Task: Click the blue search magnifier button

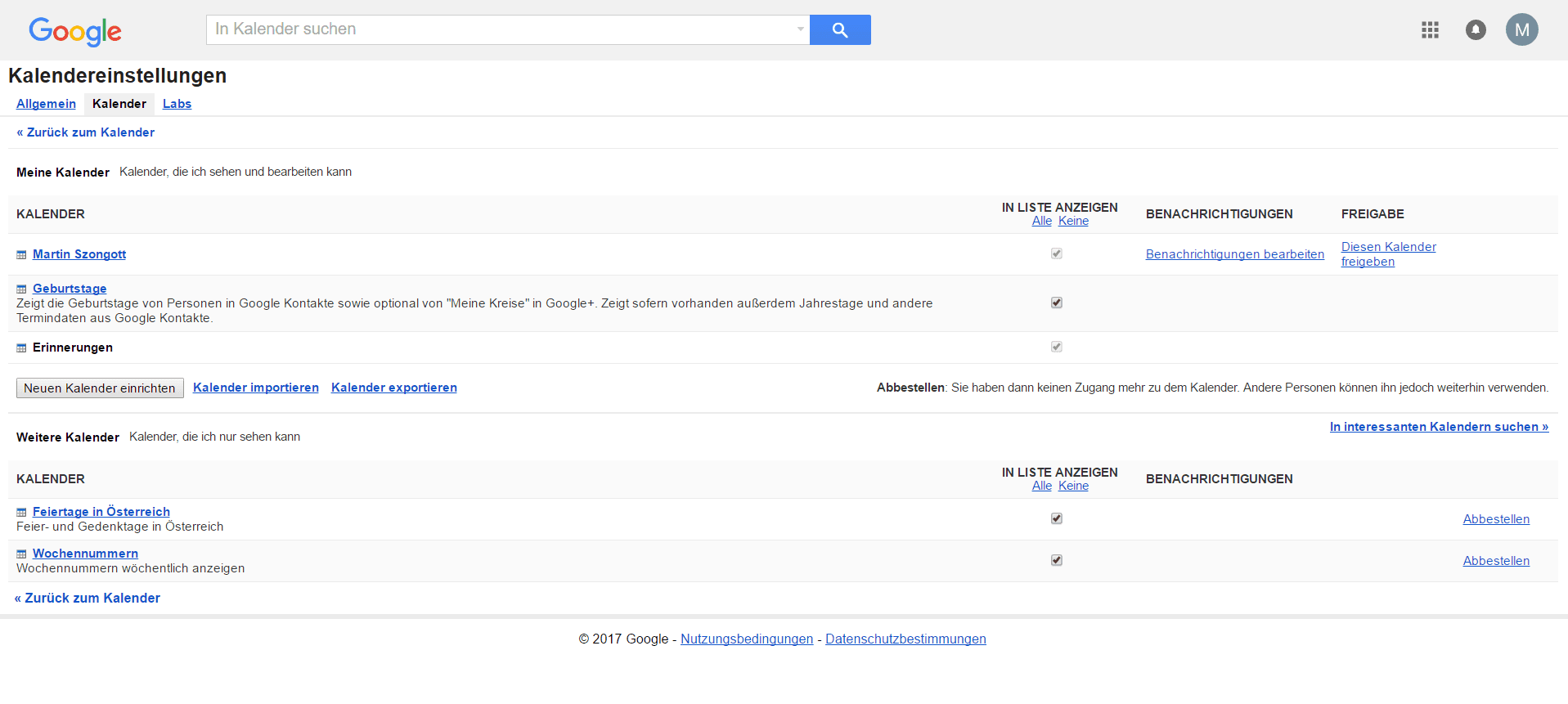Action: [840, 29]
